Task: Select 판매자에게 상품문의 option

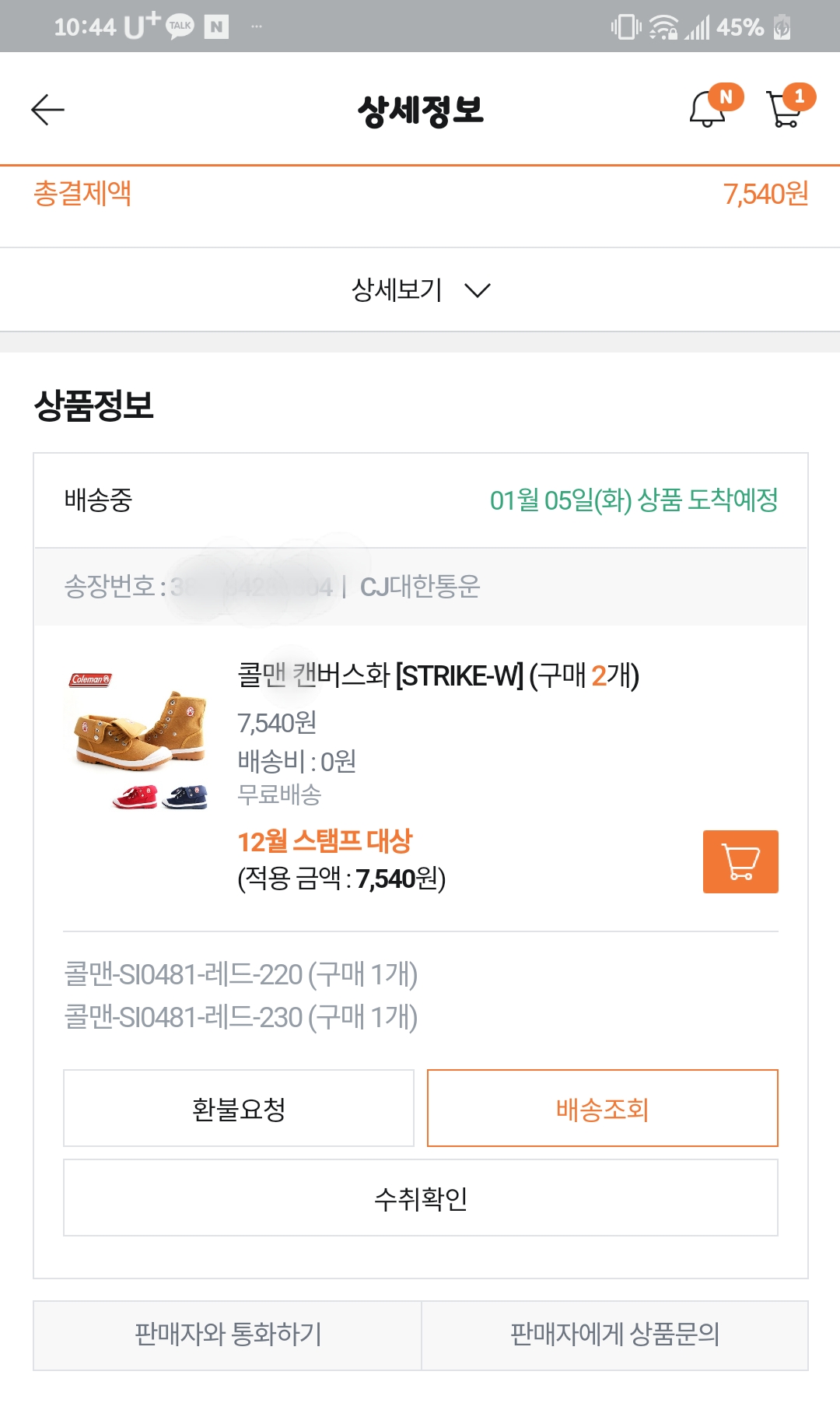Action: (x=614, y=1335)
